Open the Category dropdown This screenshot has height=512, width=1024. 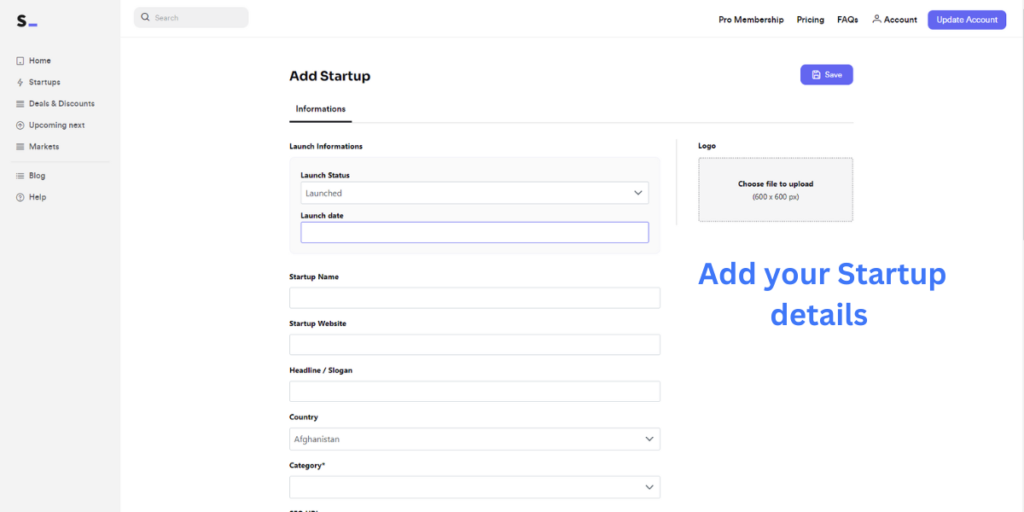coord(475,487)
